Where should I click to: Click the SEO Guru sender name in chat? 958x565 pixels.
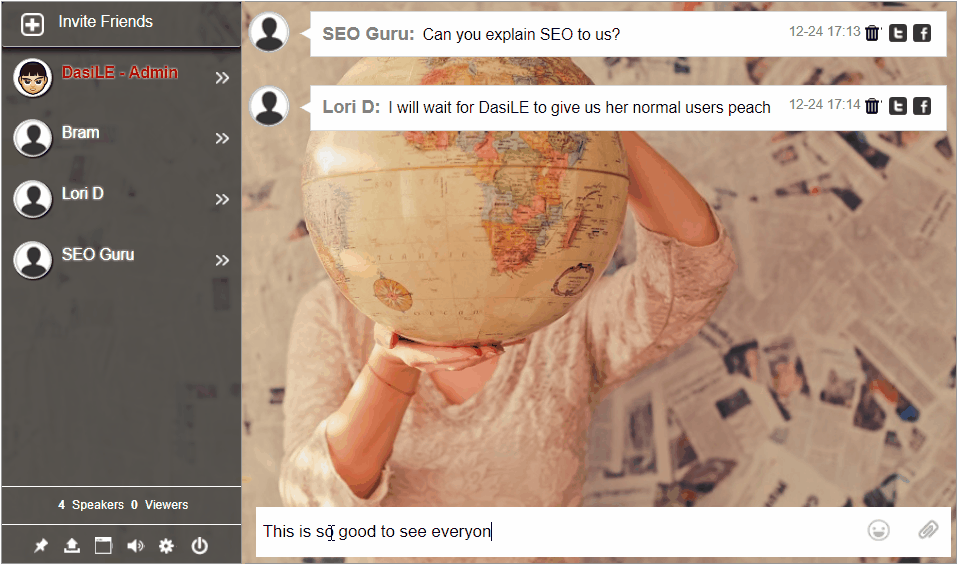368,34
